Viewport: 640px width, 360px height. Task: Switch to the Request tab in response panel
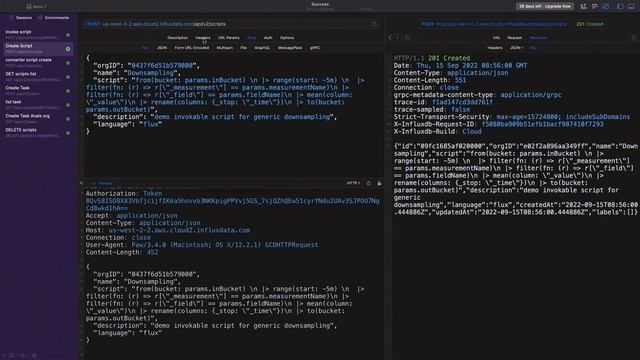(514, 38)
